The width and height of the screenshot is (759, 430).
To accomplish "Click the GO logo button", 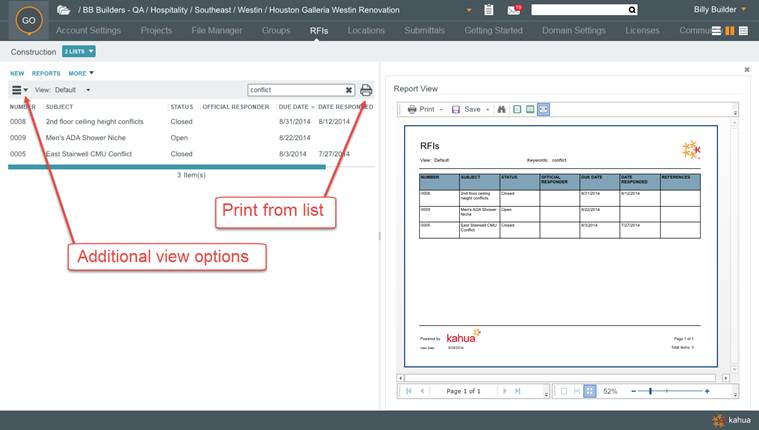I will (x=28, y=20).
